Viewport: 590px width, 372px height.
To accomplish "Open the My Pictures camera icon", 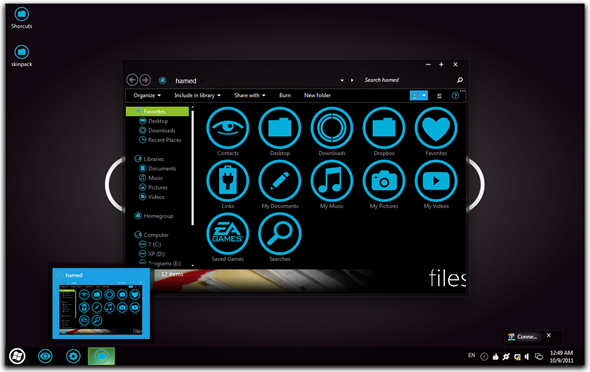I will click(384, 181).
